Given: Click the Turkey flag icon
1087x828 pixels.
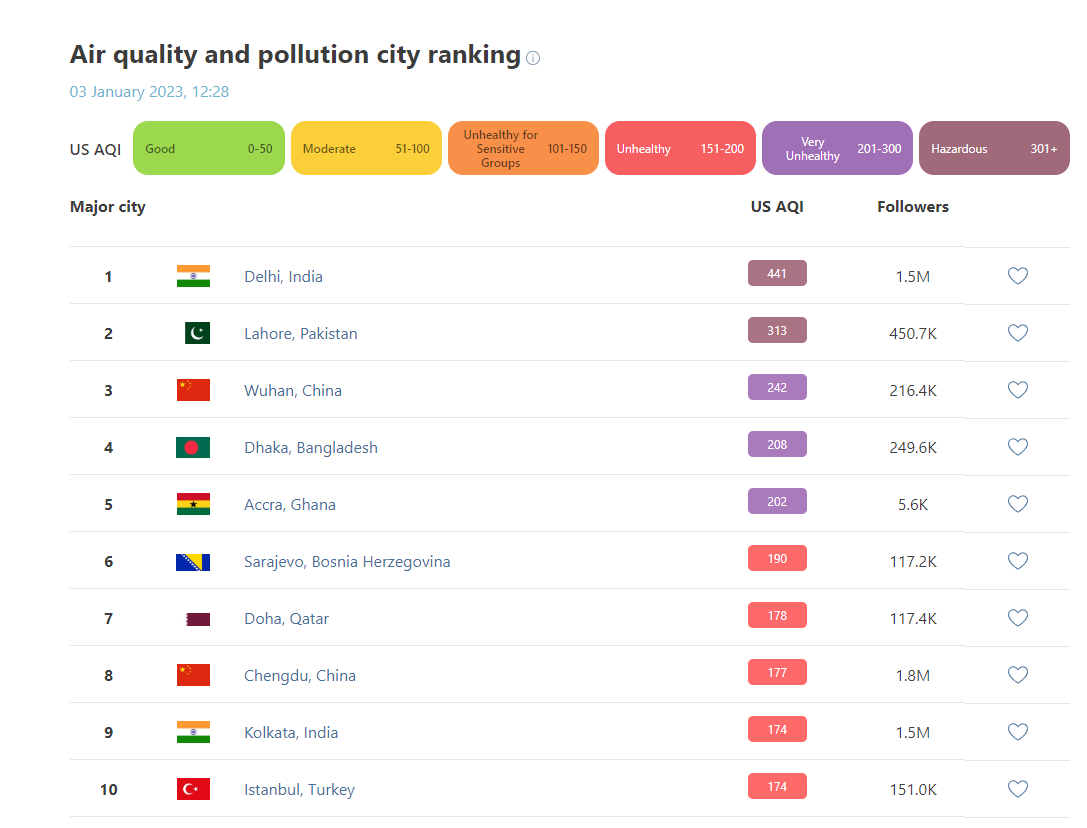Looking at the screenshot, I should [x=193, y=789].
